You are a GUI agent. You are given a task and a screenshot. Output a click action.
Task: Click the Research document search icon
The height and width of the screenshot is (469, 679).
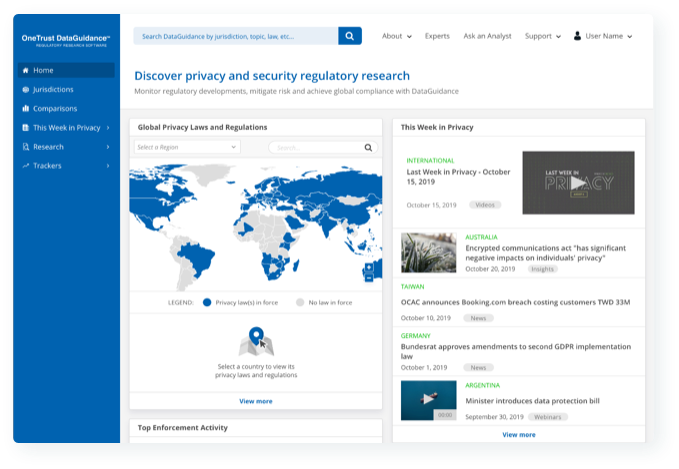click(x=26, y=147)
